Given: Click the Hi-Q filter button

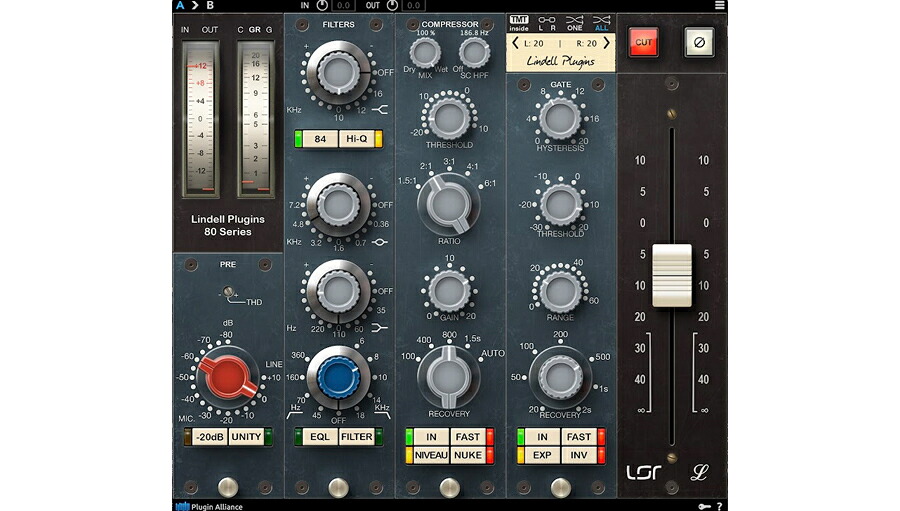Looking at the screenshot, I should coord(356,138).
